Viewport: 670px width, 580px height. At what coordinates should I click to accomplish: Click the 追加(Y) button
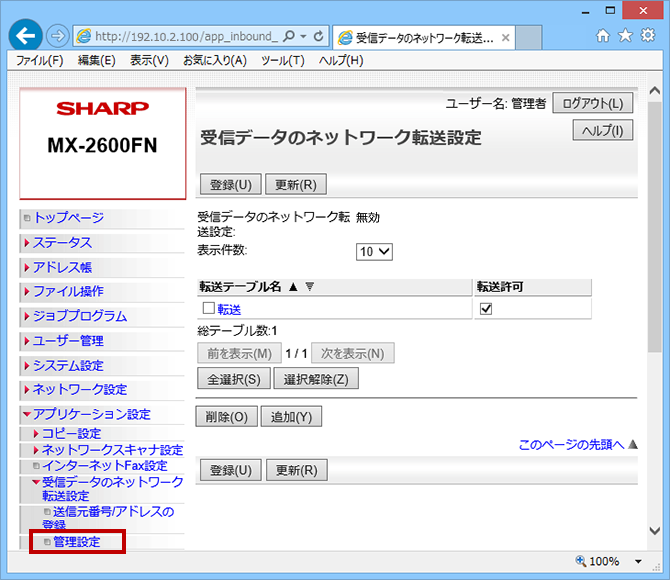tap(292, 417)
